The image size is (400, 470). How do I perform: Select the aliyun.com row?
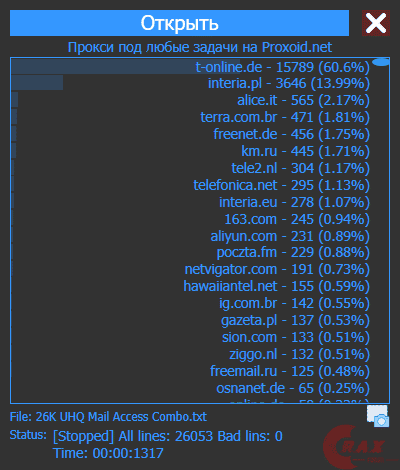191,236
